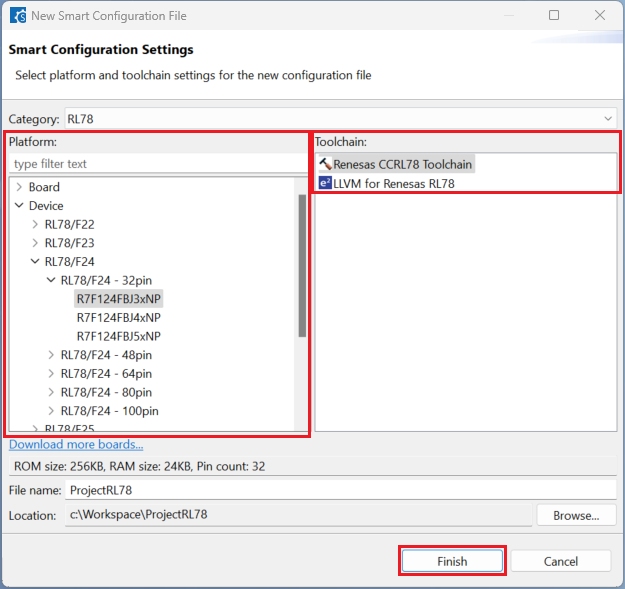The image size is (625, 589).
Task: Select the Board tree item label
Action: [44, 187]
